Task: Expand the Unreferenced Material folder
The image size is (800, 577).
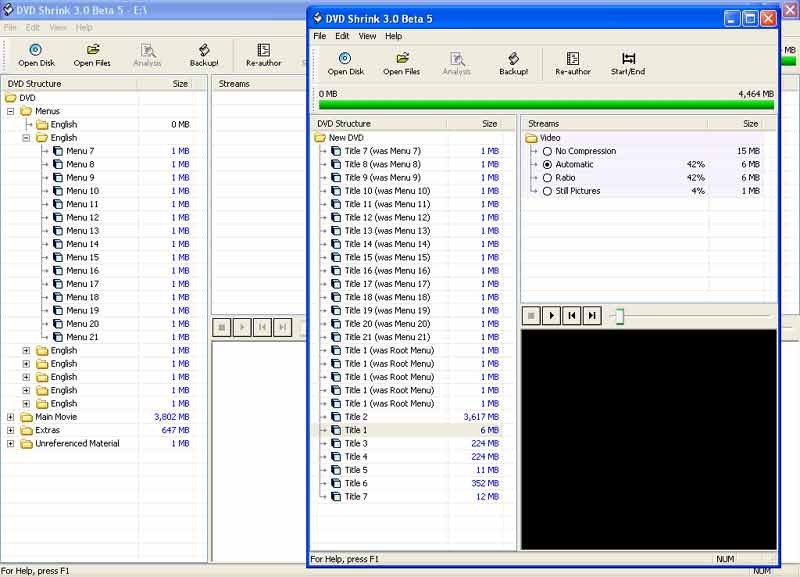Action: pyautogui.click(x=10, y=444)
